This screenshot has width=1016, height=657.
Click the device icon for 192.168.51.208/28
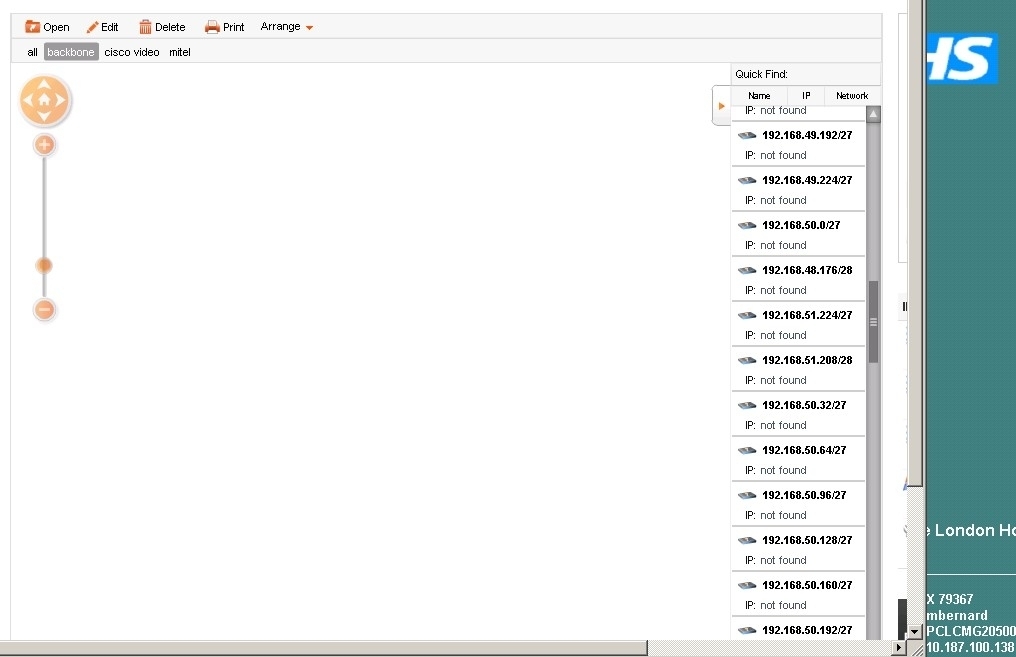747,360
